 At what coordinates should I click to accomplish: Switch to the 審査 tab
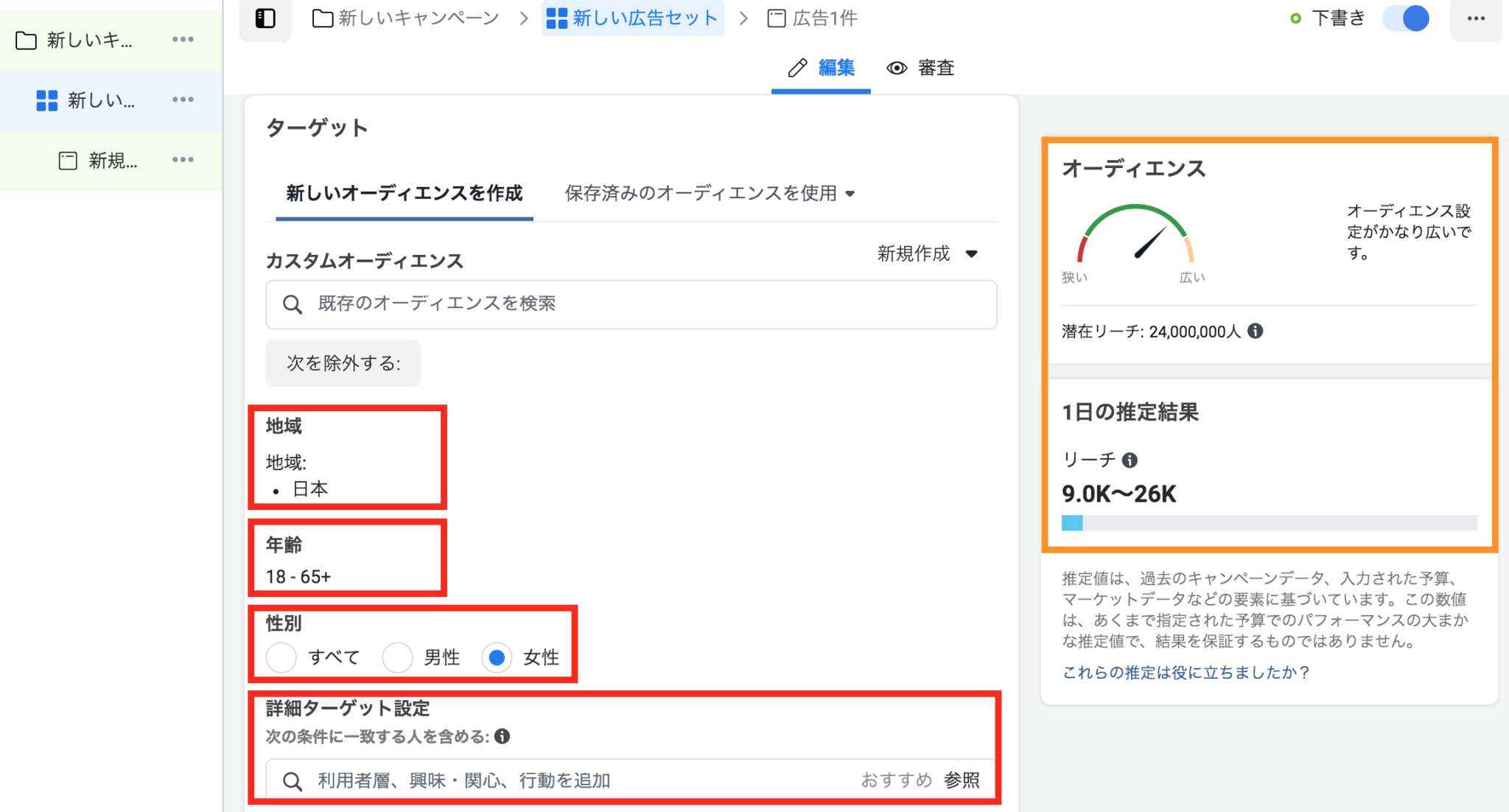pyautogui.click(x=920, y=68)
